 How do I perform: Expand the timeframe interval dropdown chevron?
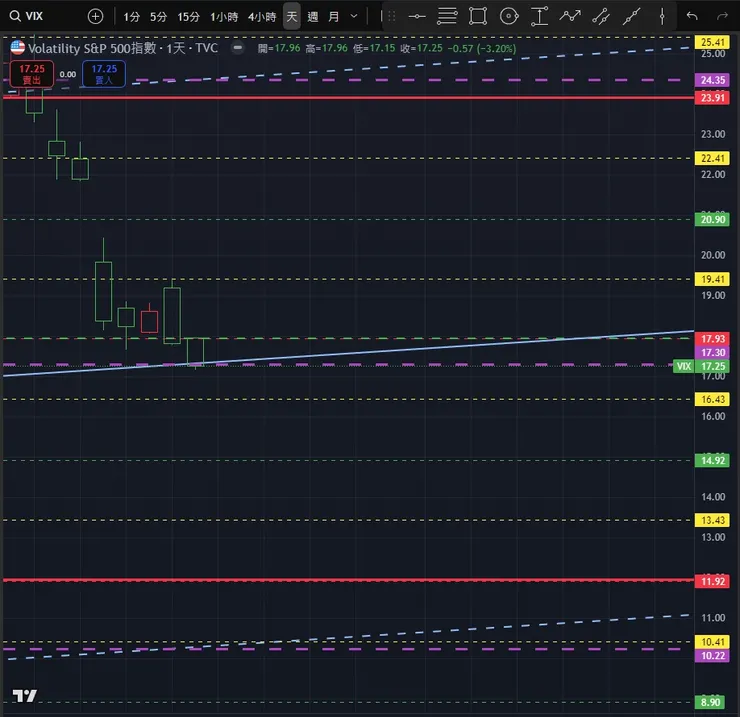coord(354,17)
